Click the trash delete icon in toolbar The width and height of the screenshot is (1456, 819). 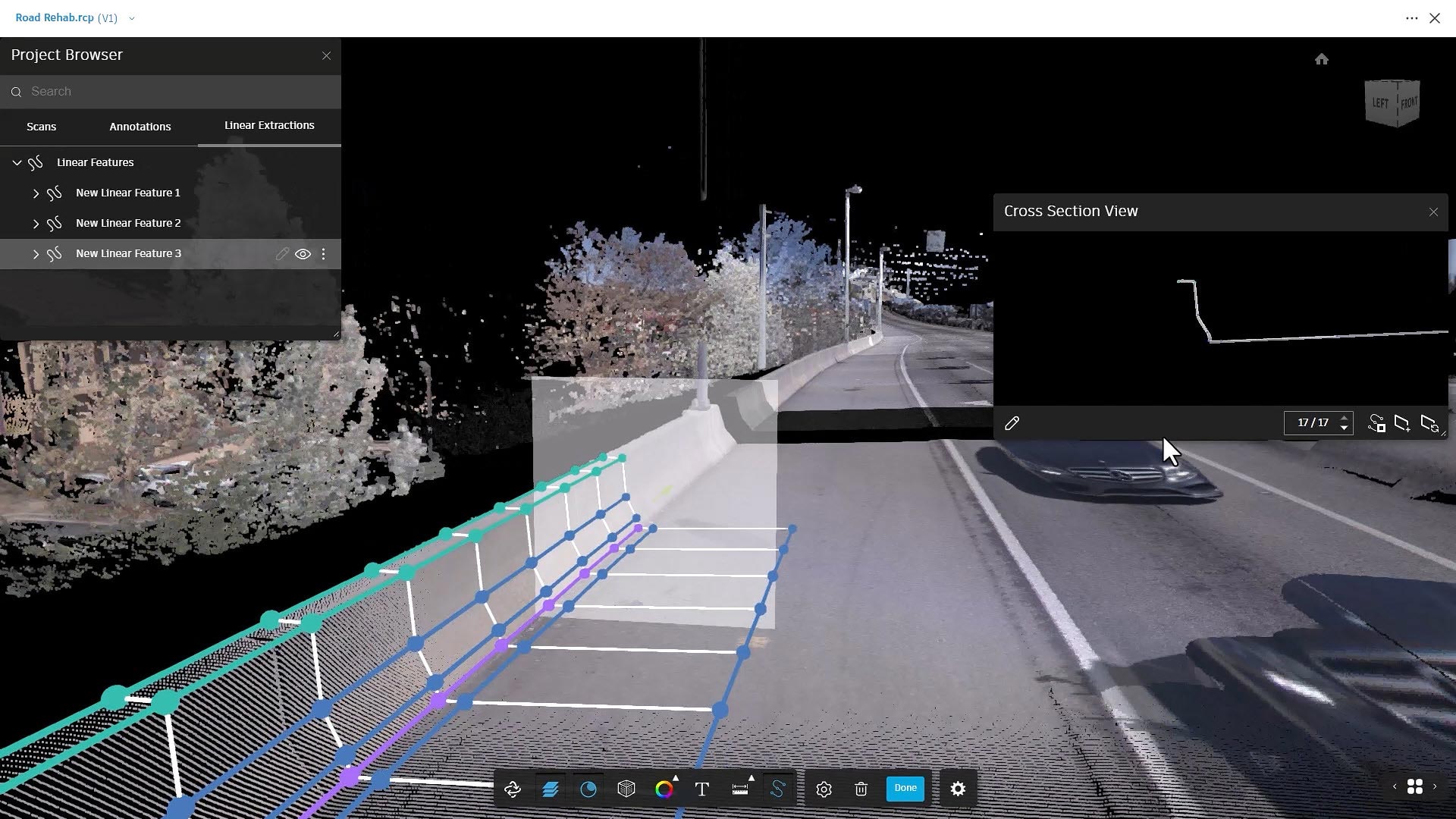pos(861,789)
